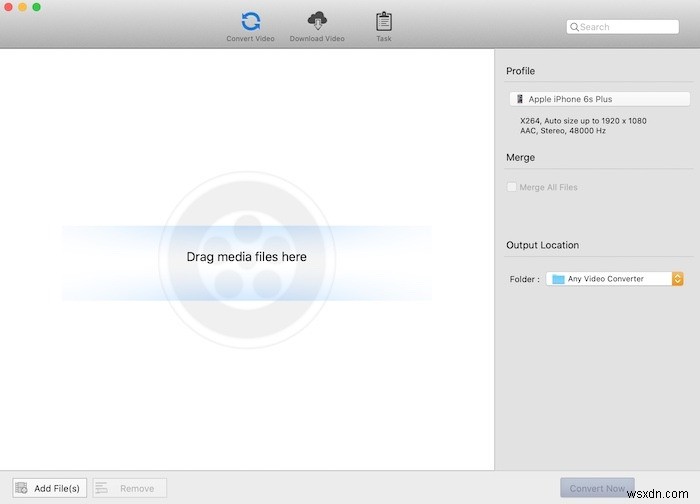
Task: Click the film reel icon in the drop zone
Action: tap(247, 260)
